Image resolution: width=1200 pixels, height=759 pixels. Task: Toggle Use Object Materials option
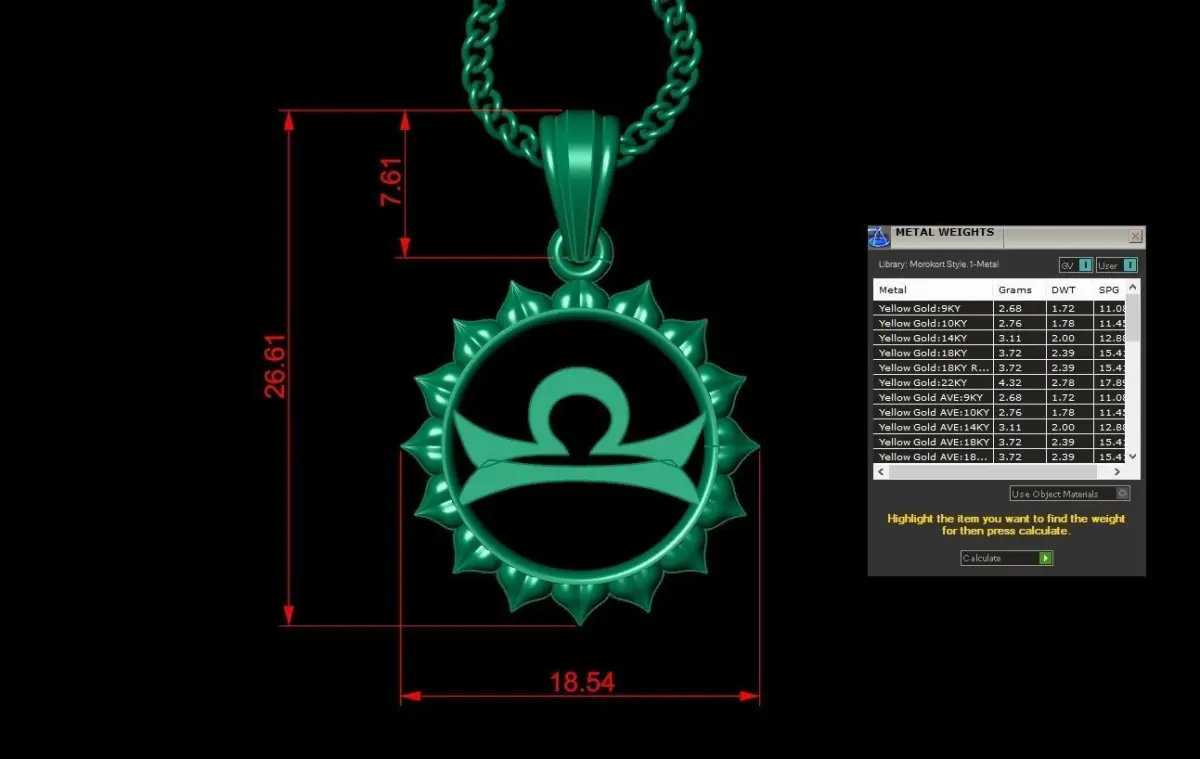click(x=1069, y=493)
